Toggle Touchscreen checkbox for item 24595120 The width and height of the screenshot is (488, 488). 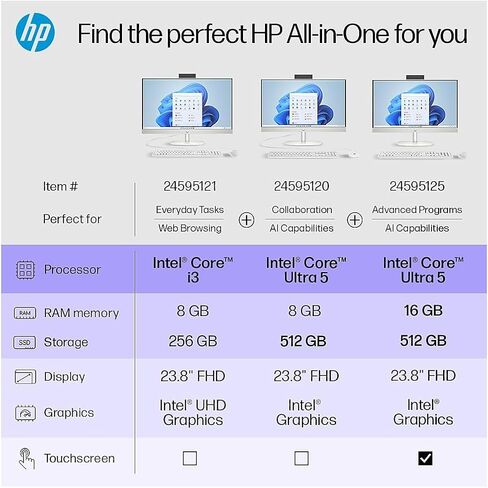(302, 458)
